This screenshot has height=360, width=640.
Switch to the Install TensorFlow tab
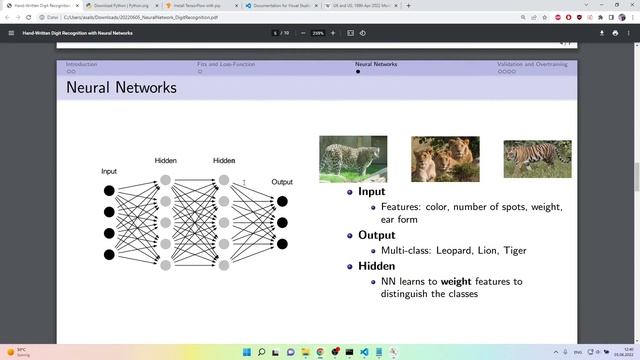(201, 6)
